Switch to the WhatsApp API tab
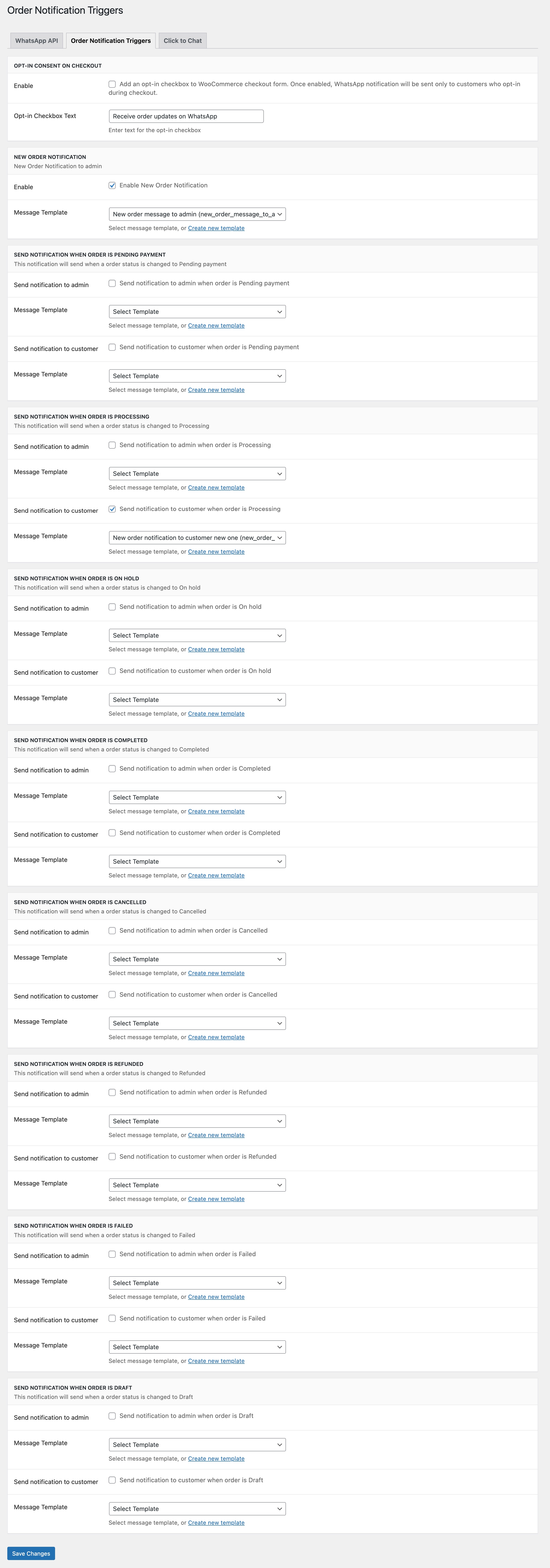 tap(36, 41)
